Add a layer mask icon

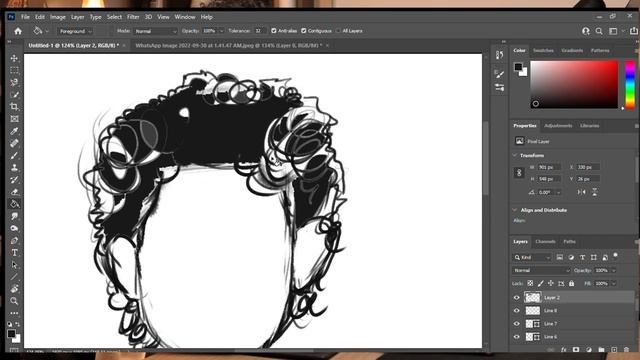[576, 350]
